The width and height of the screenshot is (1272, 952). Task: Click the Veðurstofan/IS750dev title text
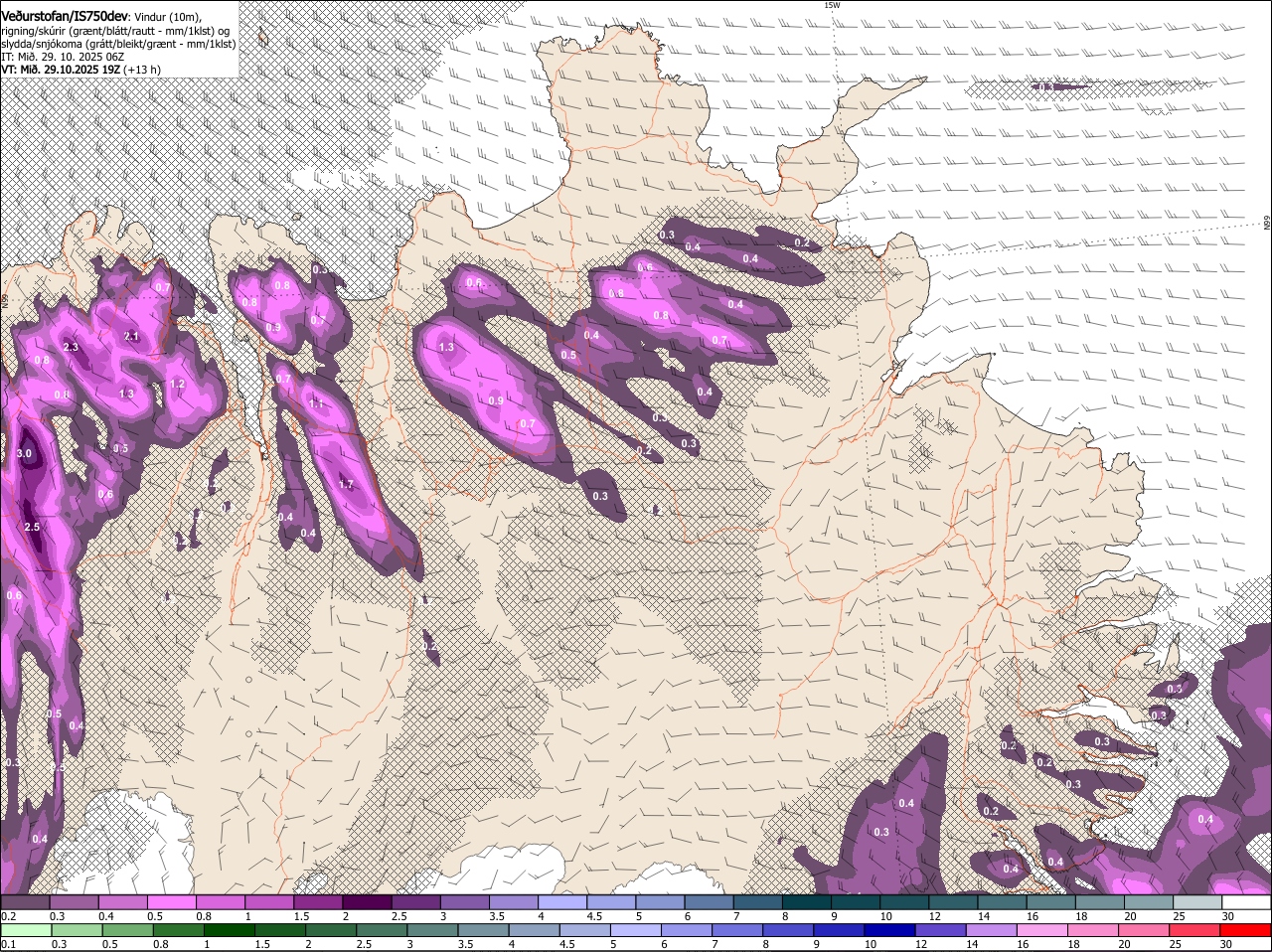point(65,15)
